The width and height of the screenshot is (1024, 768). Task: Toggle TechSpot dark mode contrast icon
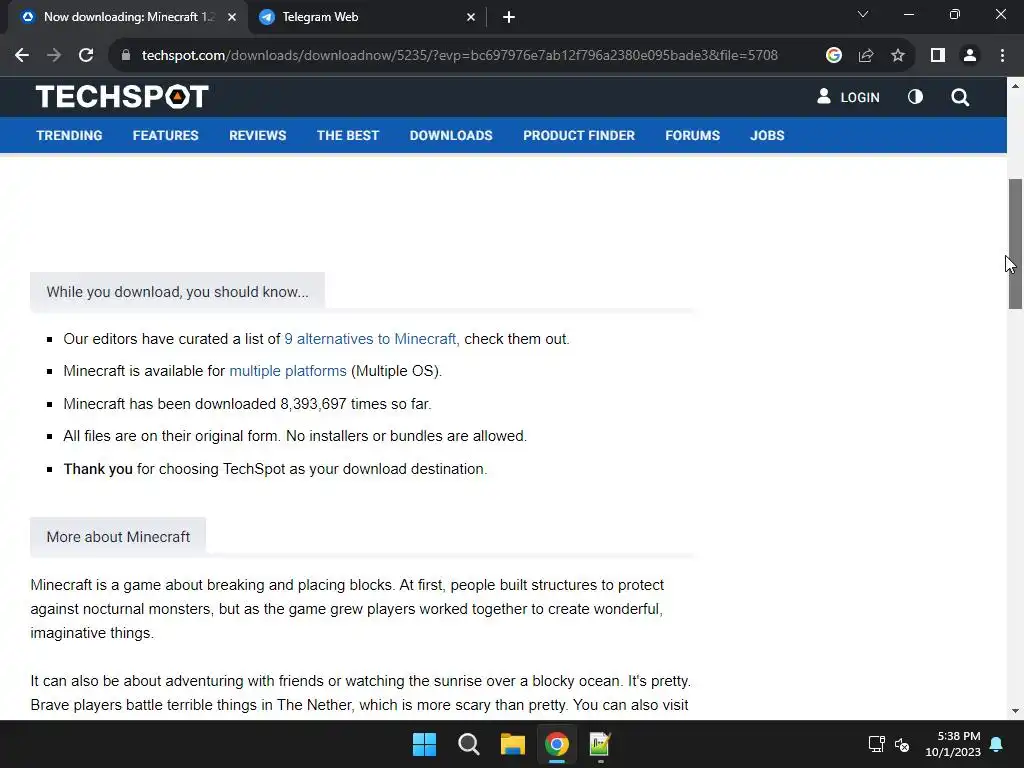point(915,97)
